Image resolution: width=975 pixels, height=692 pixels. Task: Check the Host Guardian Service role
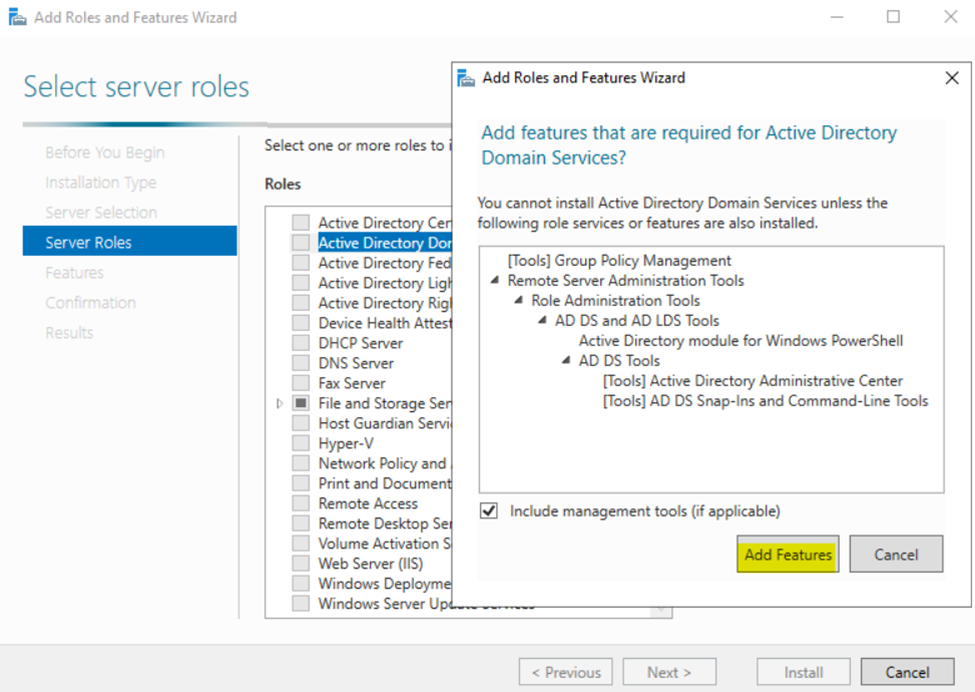click(301, 423)
